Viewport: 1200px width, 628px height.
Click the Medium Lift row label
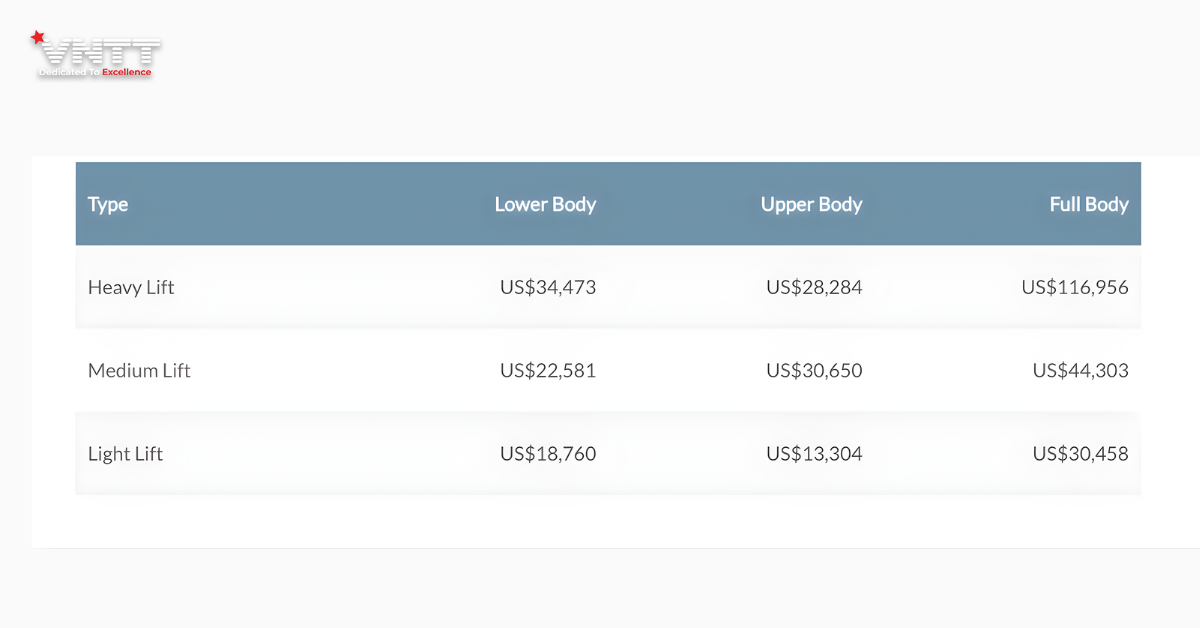(x=139, y=370)
